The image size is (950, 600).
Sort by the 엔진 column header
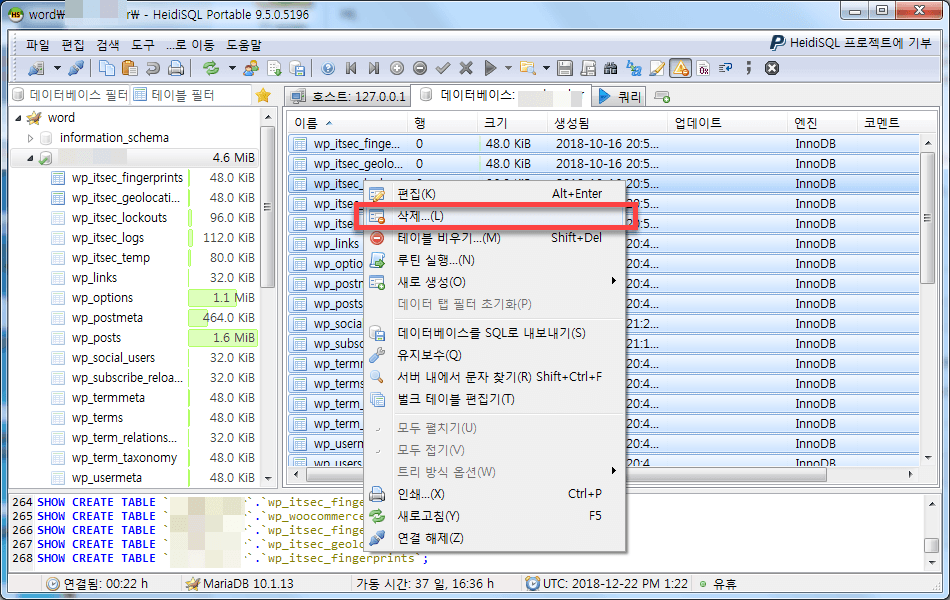pos(822,123)
